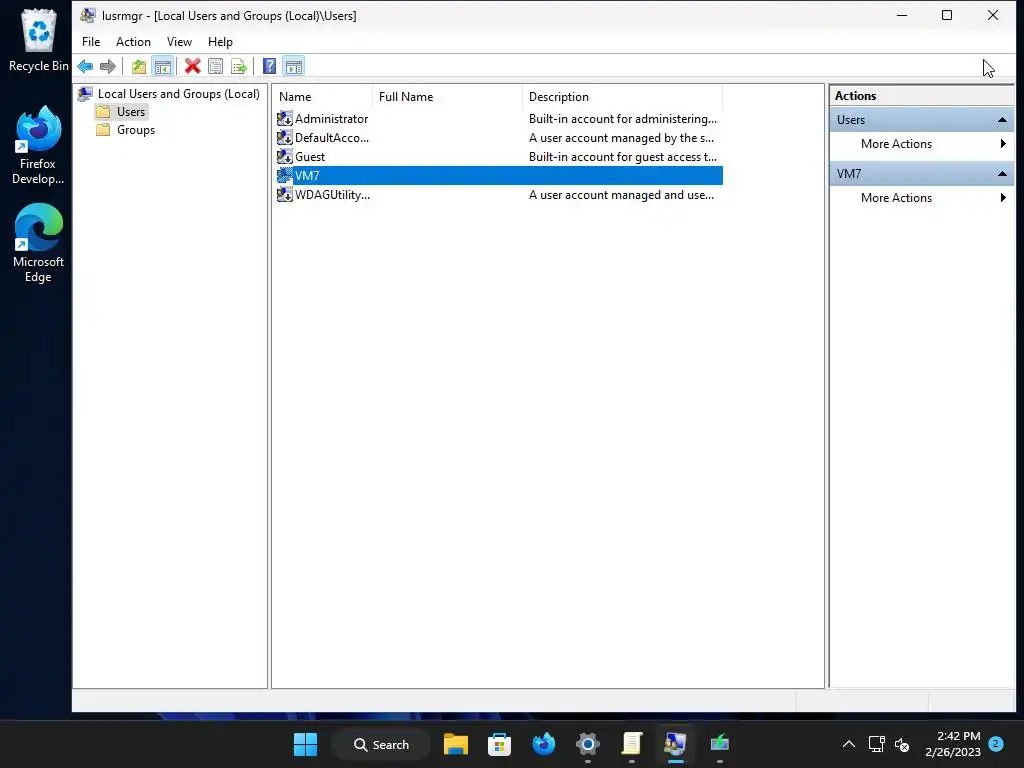
Task: Expand More Actions arrow under VM7
Action: 1003,197
